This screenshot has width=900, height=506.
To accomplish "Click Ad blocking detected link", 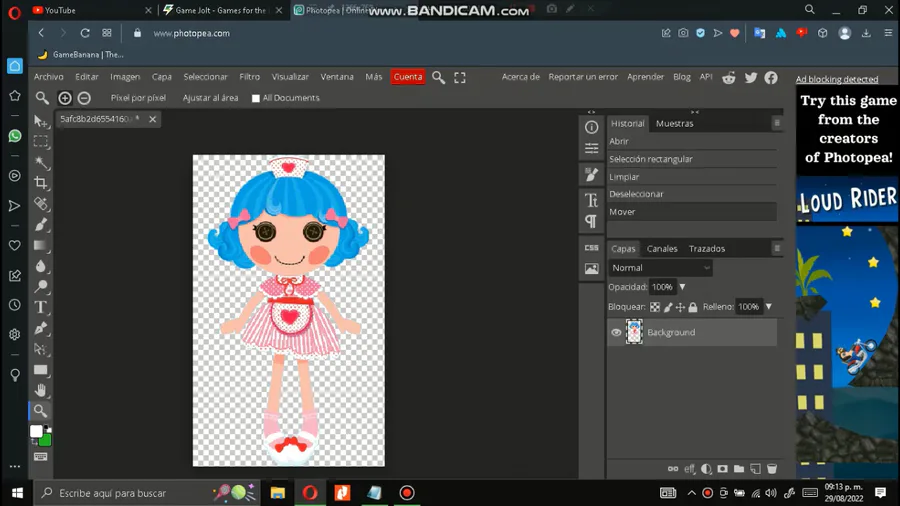I will click(x=836, y=79).
